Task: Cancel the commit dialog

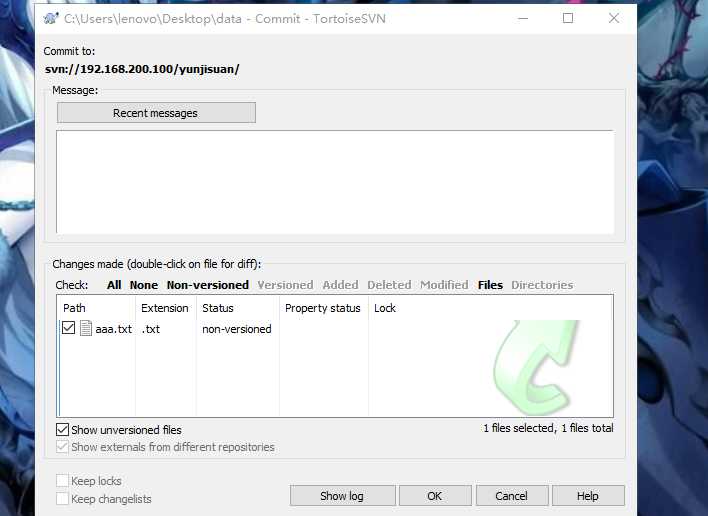Action: [x=512, y=496]
